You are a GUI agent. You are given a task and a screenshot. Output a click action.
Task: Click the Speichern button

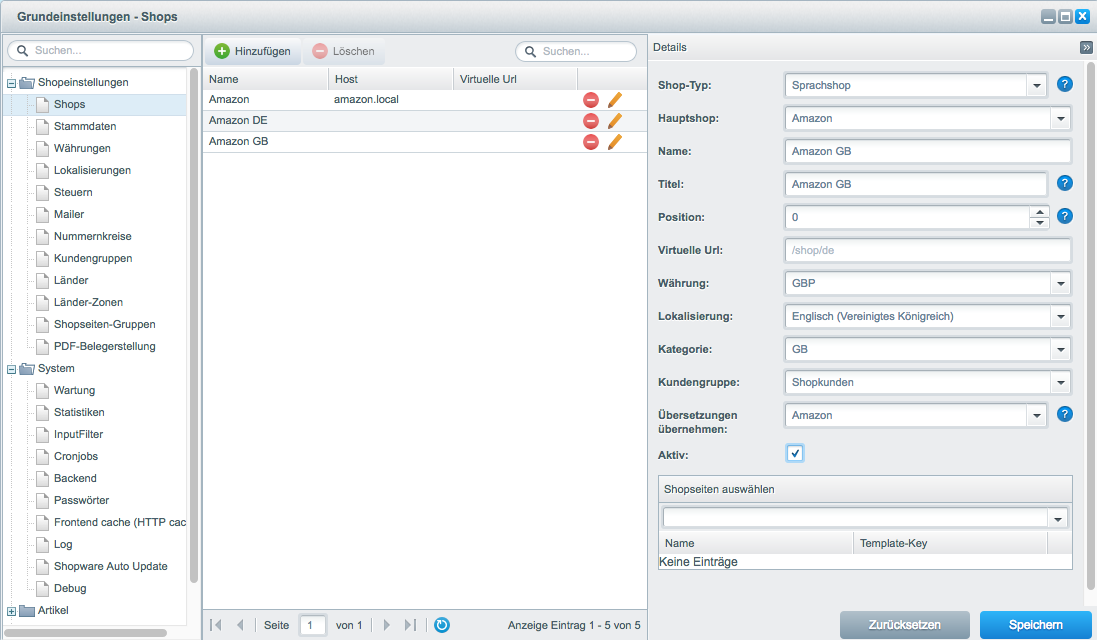tap(1035, 625)
